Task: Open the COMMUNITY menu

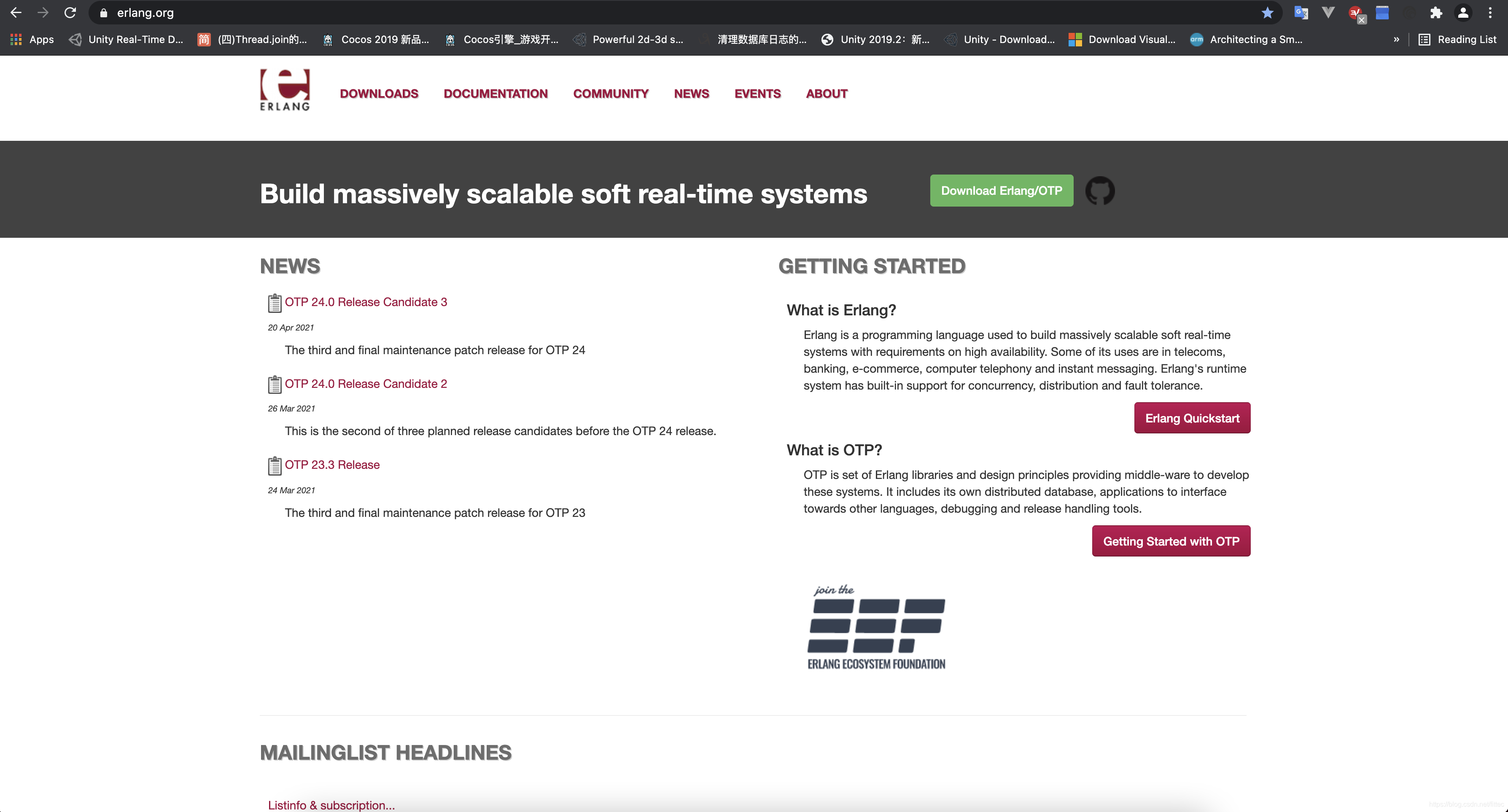Action: click(611, 94)
